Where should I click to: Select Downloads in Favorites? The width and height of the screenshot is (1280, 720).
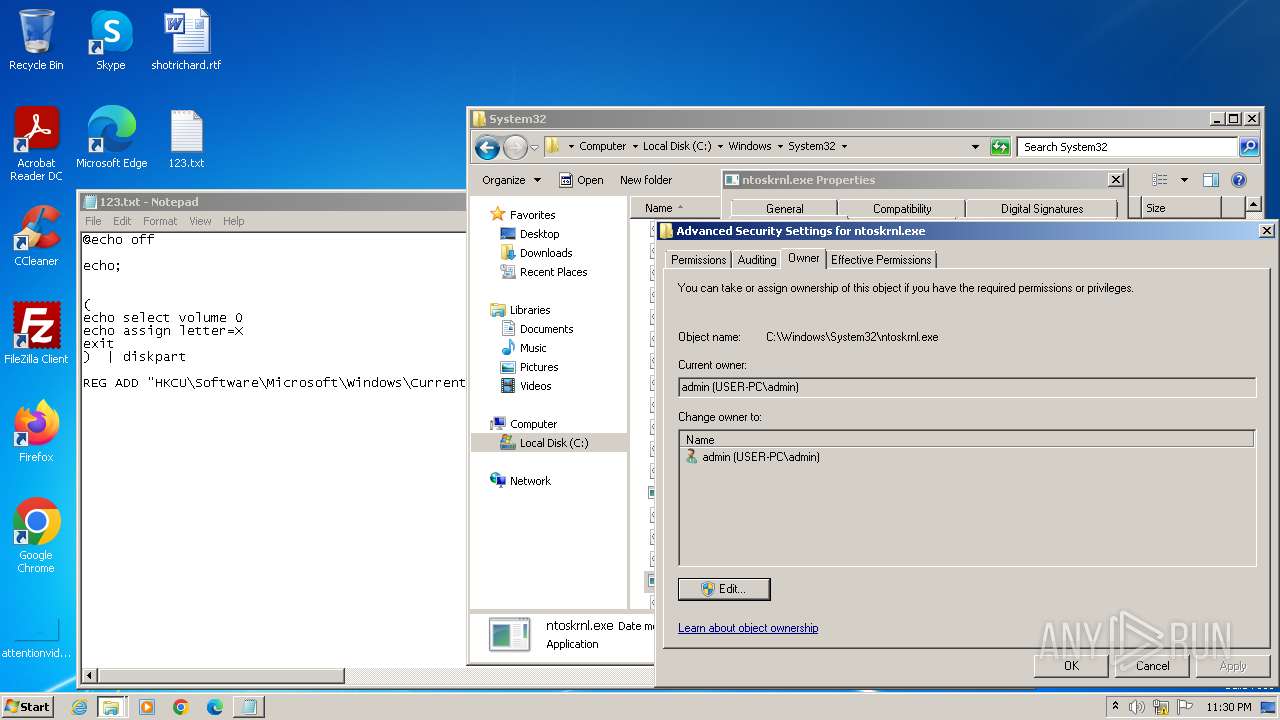[x=546, y=253]
